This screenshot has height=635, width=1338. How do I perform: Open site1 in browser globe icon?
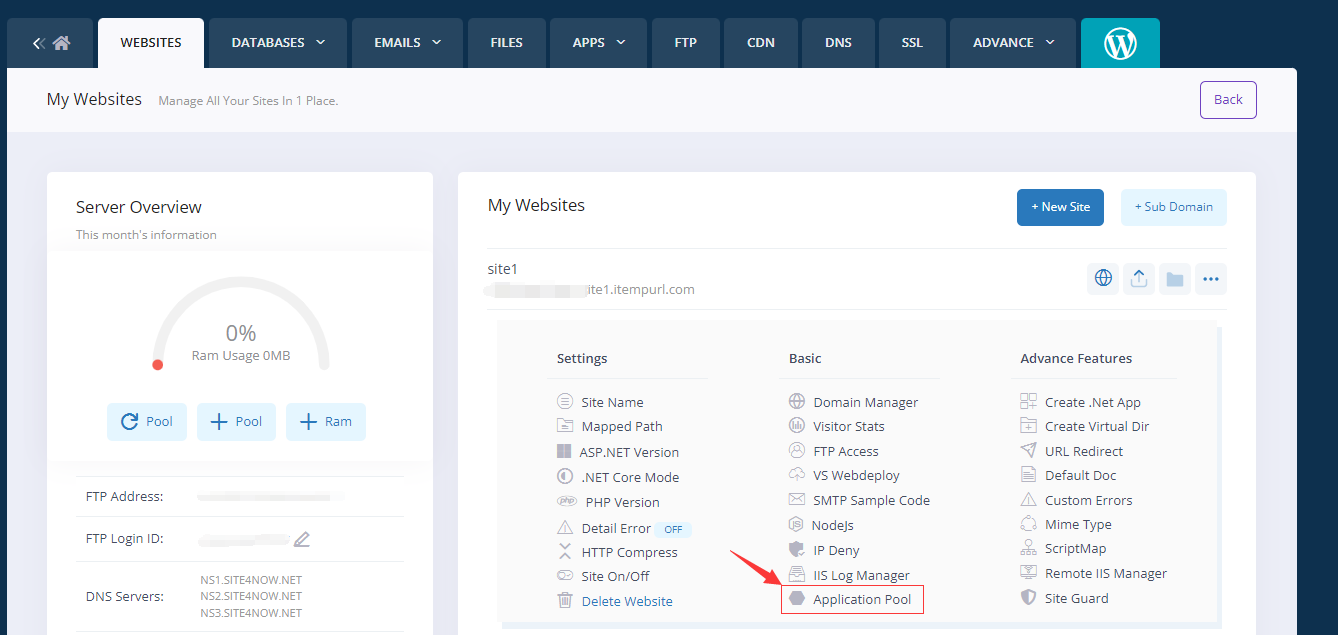tap(1103, 279)
